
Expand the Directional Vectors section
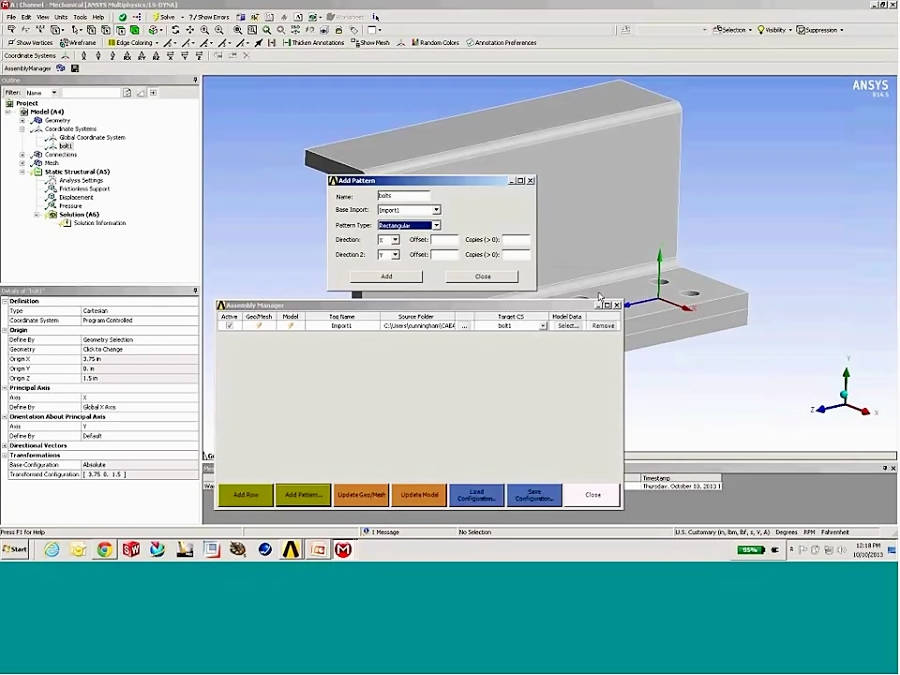coord(5,445)
